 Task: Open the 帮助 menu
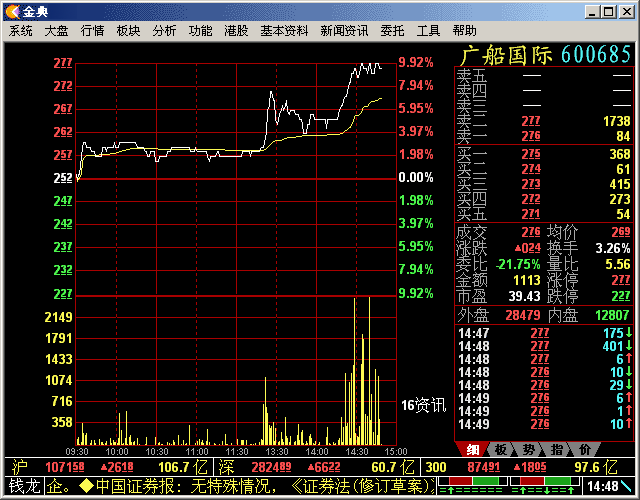click(464, 31)
